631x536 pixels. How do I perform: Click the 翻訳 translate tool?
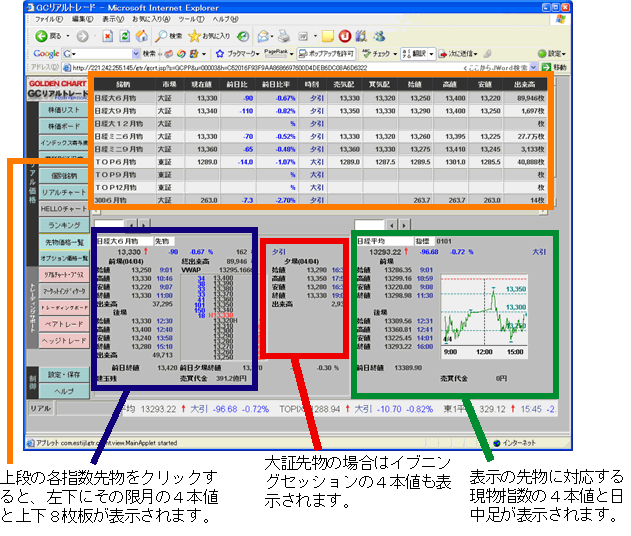(414, 54)
